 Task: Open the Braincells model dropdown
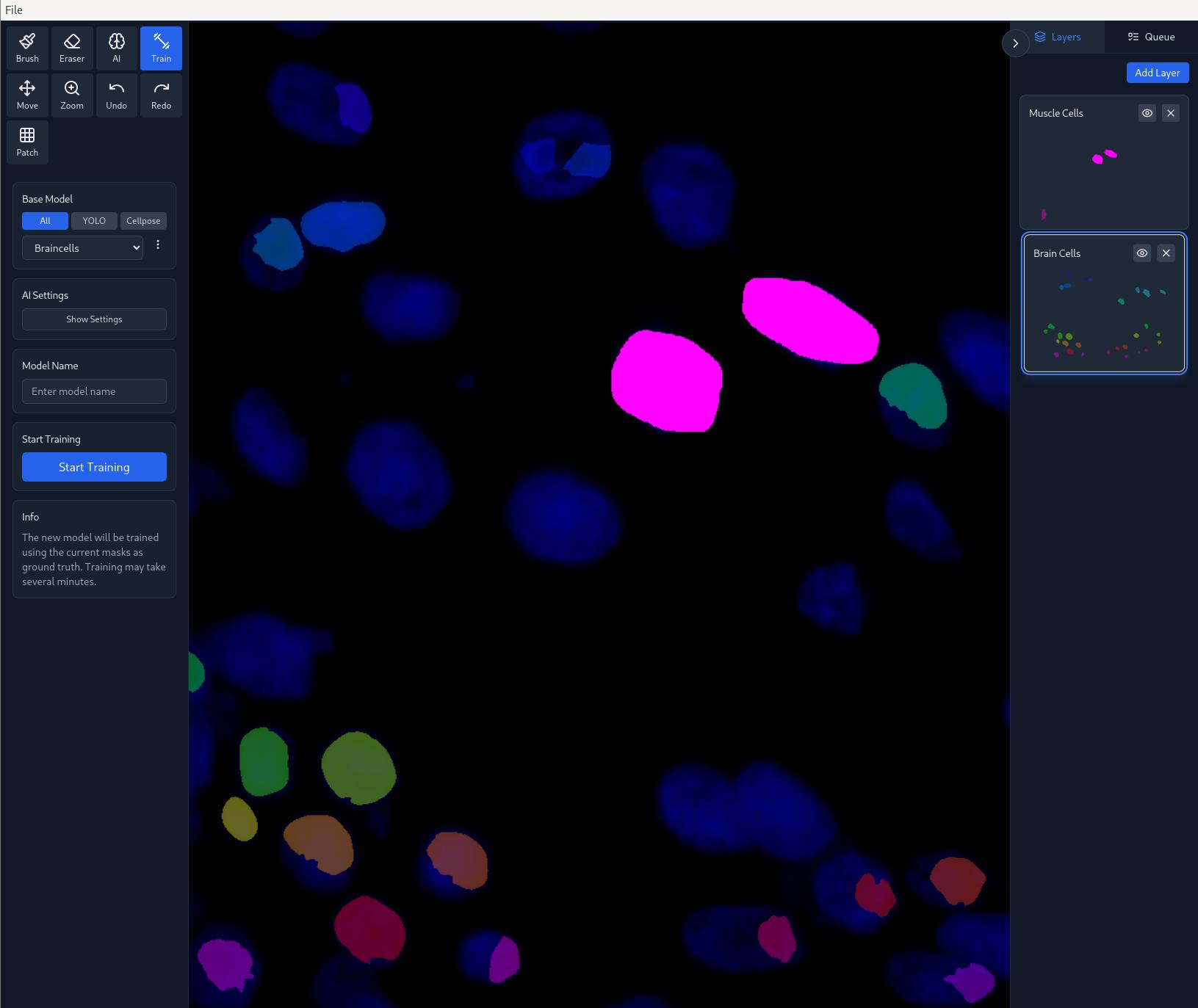point(82,247)
